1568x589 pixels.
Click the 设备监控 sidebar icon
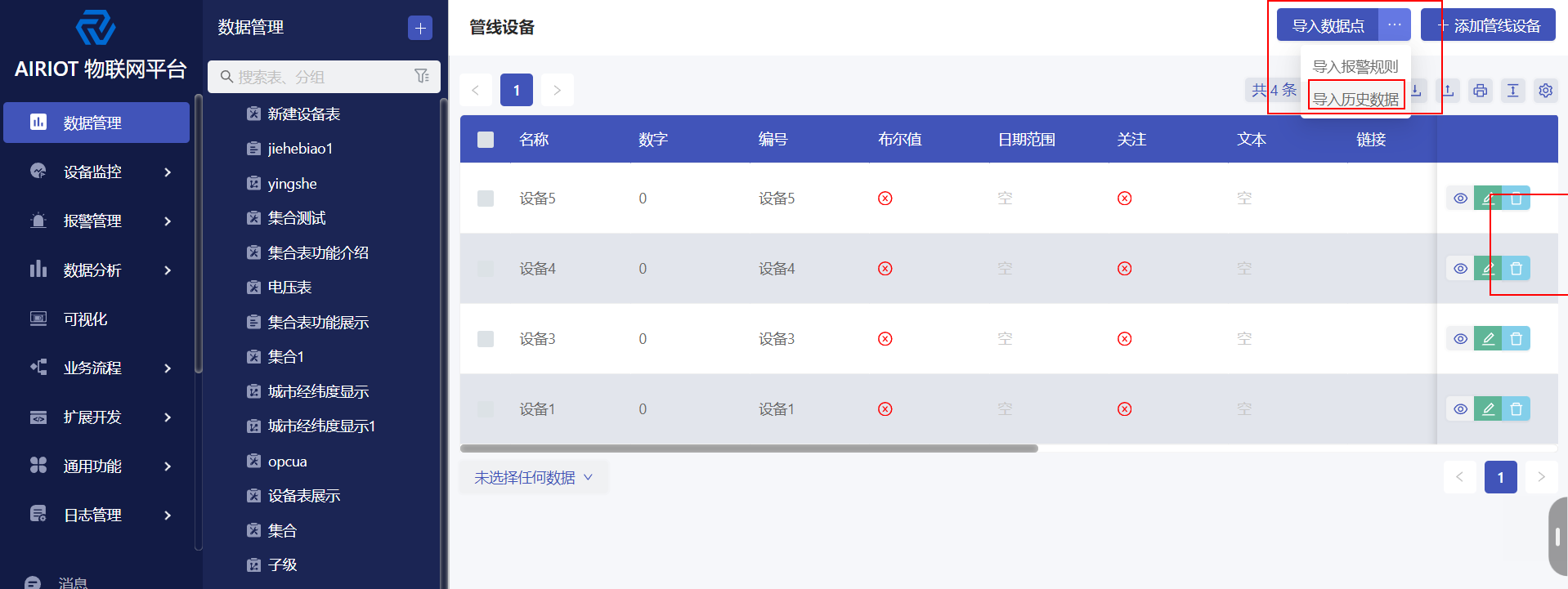(38, 171)
